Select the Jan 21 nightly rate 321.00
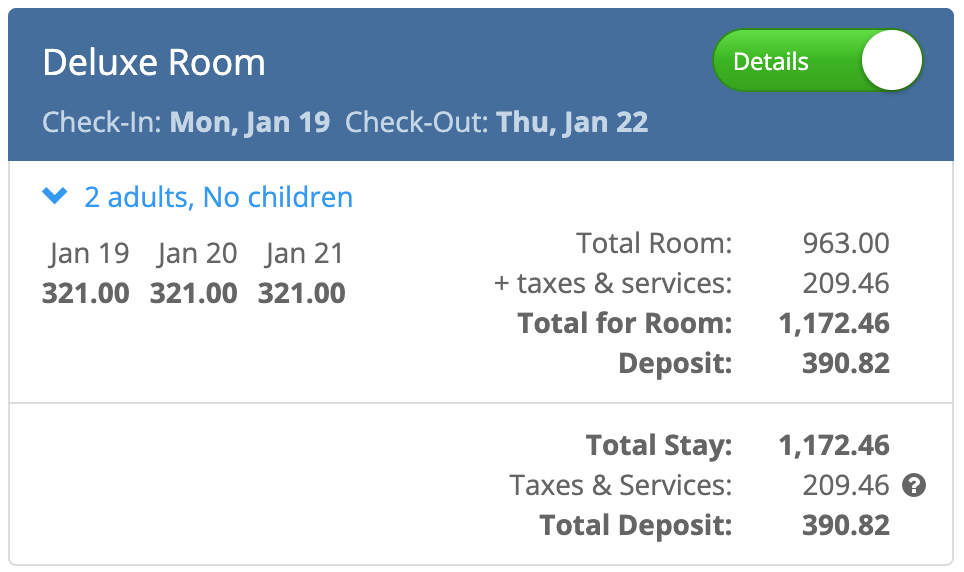This screenshot has height=572, width=964. (x=302, y=294)
